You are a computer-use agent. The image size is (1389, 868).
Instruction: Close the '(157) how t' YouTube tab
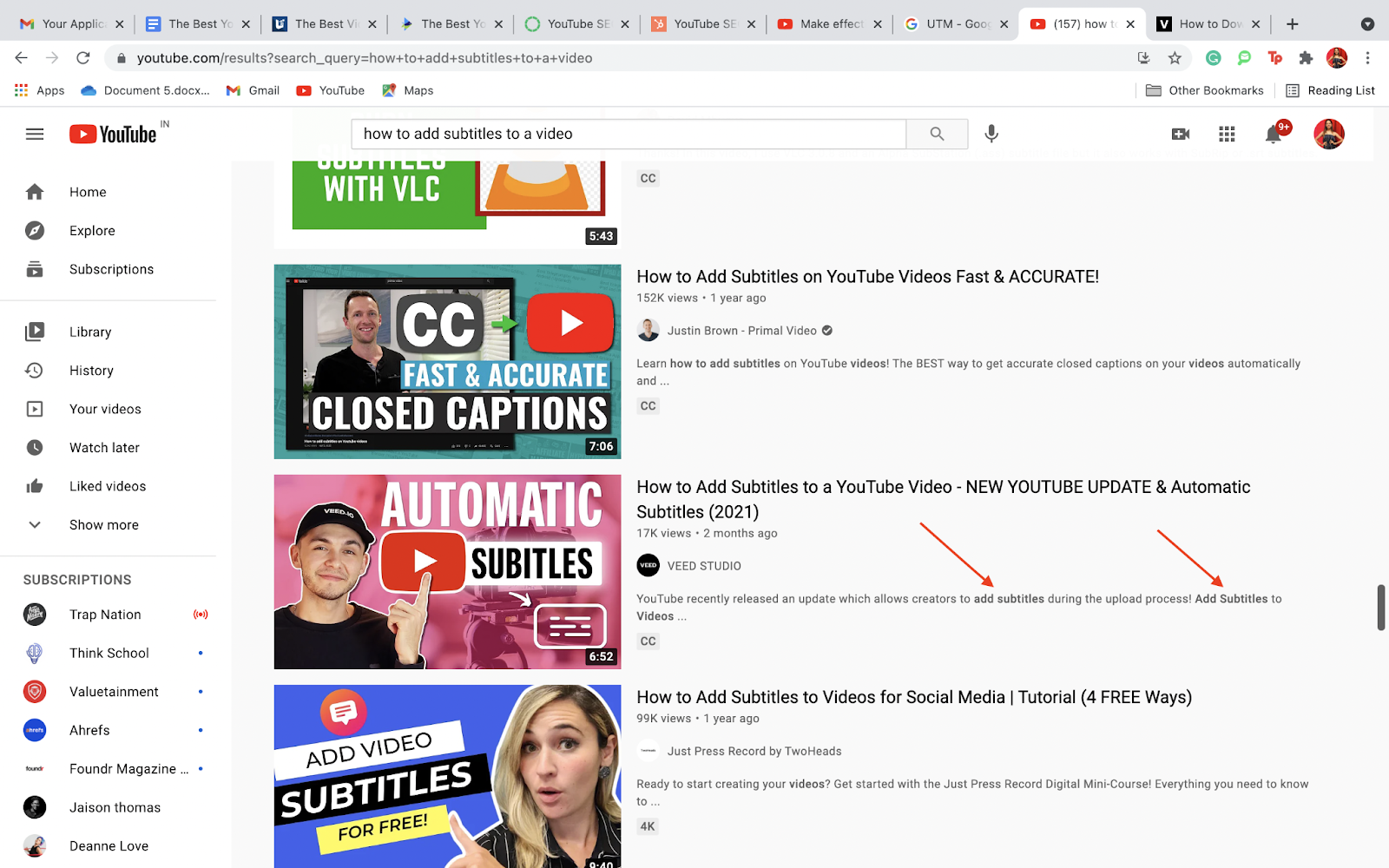pyautogui.click(x=1130, y=24)
